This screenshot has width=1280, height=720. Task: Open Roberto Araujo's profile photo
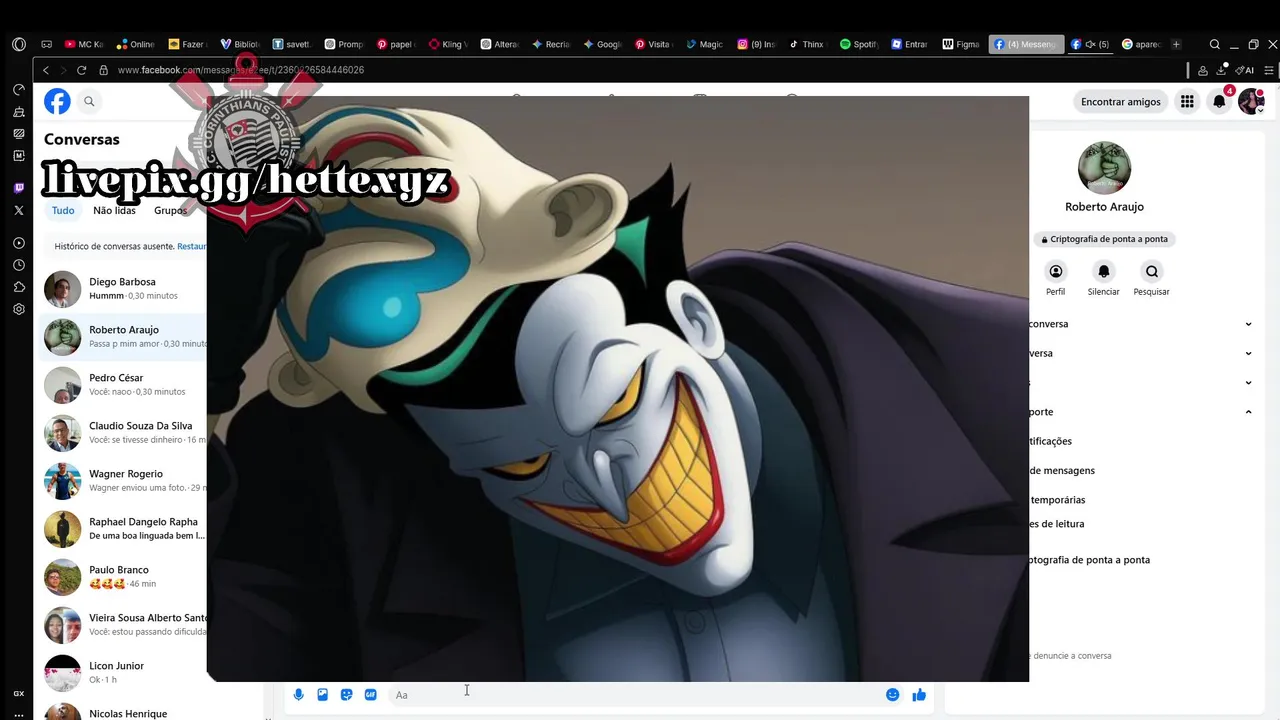pos(1104,167)
